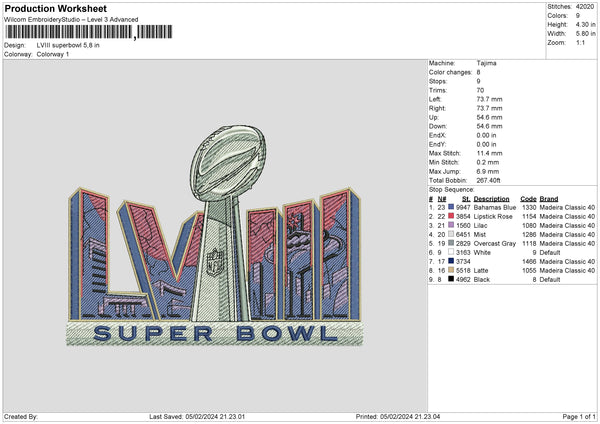Click the Lipstick Rose color swatch
The height and width of the screenshot is (424, 600).
pos(451,216)
